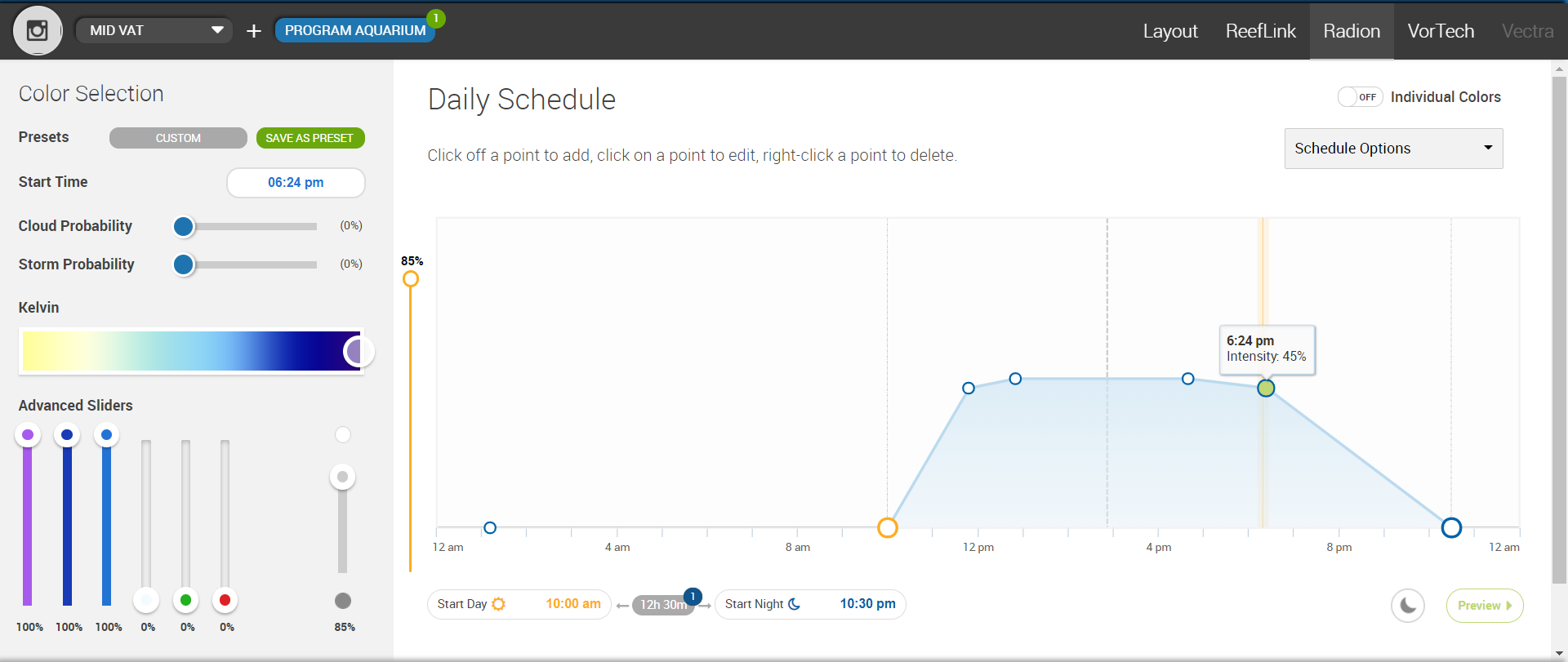Click the plus icon to add a tank
Screen dimensions: 1568x662
[x=254, y=31]
